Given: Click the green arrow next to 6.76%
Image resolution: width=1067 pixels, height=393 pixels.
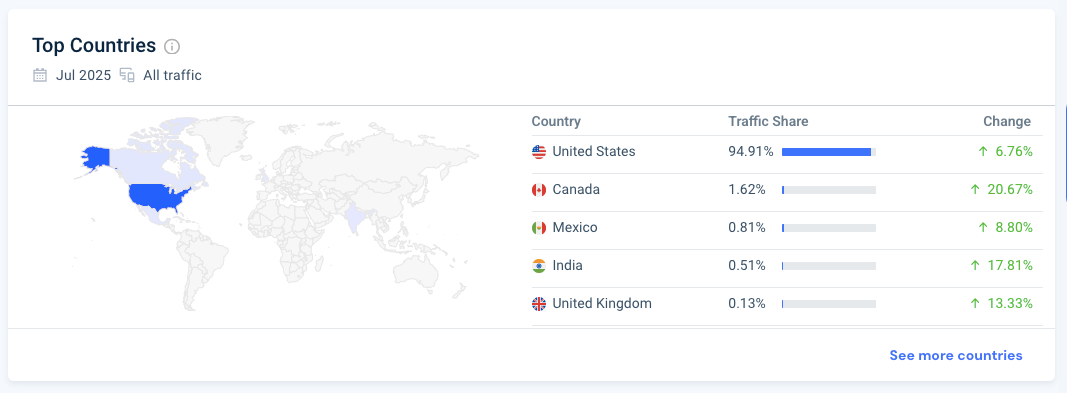Looking at the screenshot, I should point(983,152).
